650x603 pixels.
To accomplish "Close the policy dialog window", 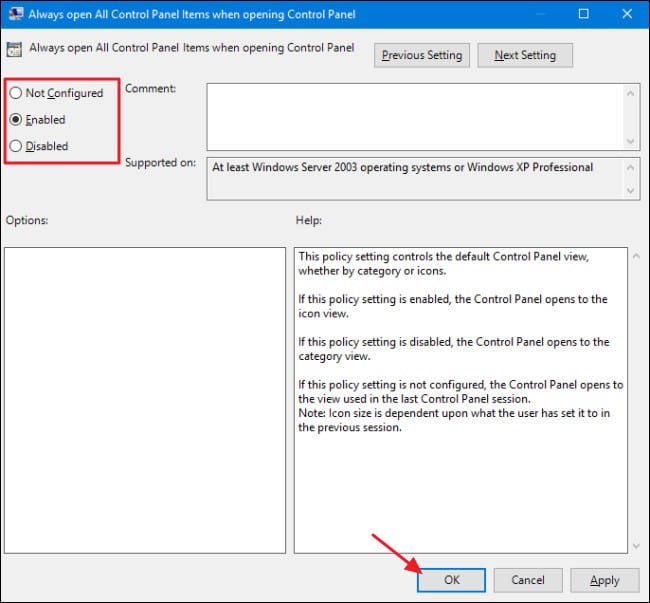I will 627,14.
